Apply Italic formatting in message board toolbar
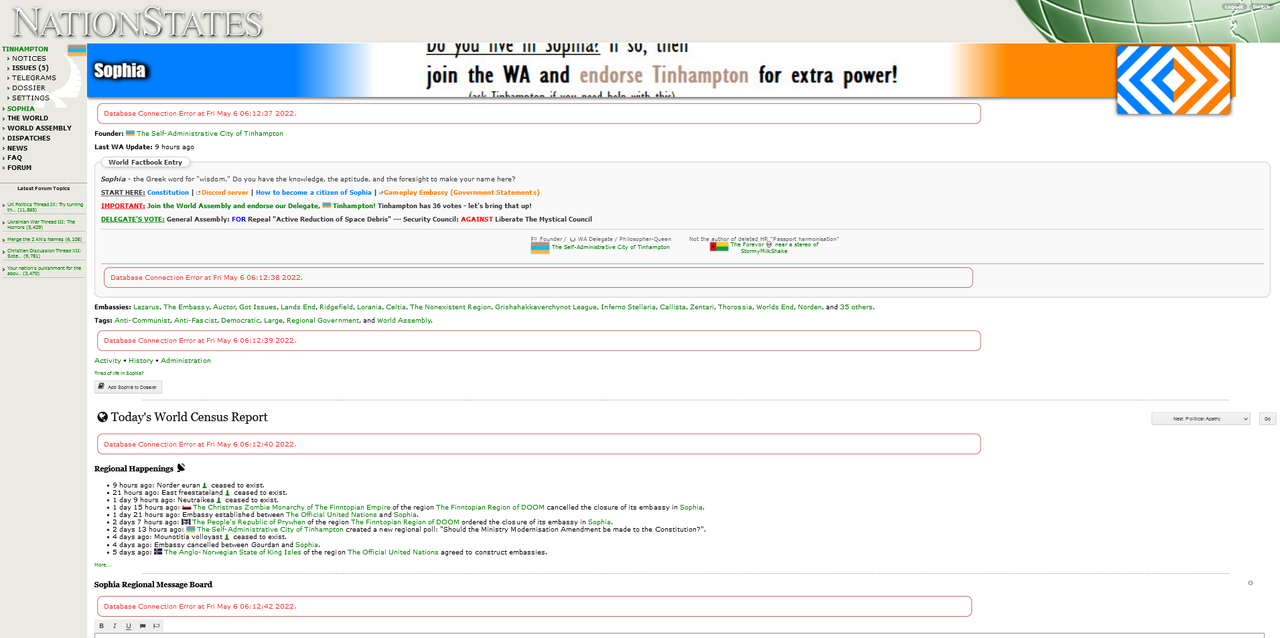The width and height of the screenshot is (1280, 638). 115,626
